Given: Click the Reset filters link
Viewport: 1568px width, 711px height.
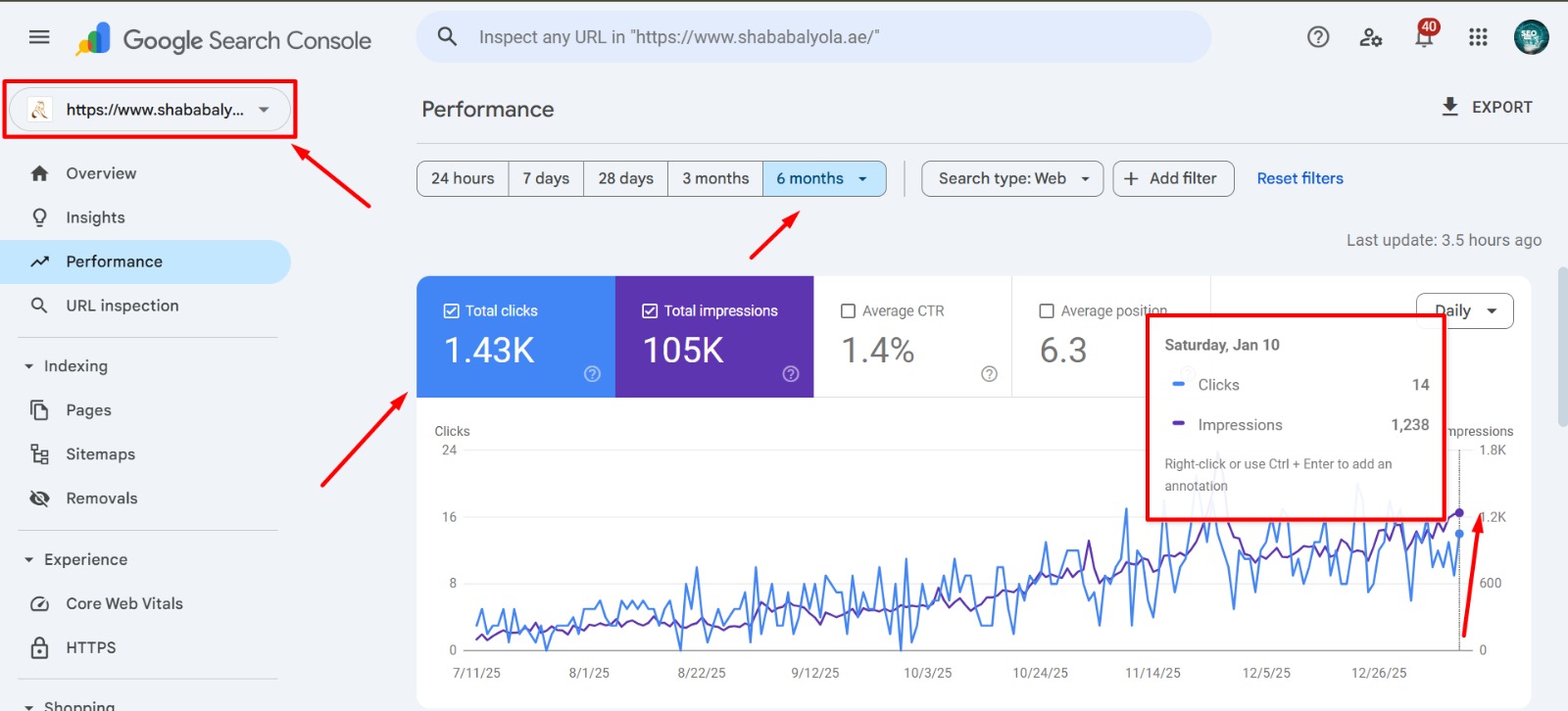Looking at the screenshot, I should [1299, 178].
